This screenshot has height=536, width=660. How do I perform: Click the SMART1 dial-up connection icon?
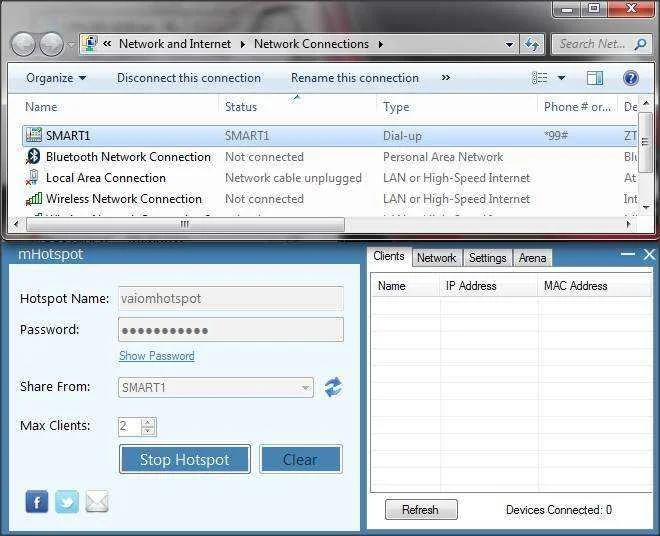(x=34, y=135)
